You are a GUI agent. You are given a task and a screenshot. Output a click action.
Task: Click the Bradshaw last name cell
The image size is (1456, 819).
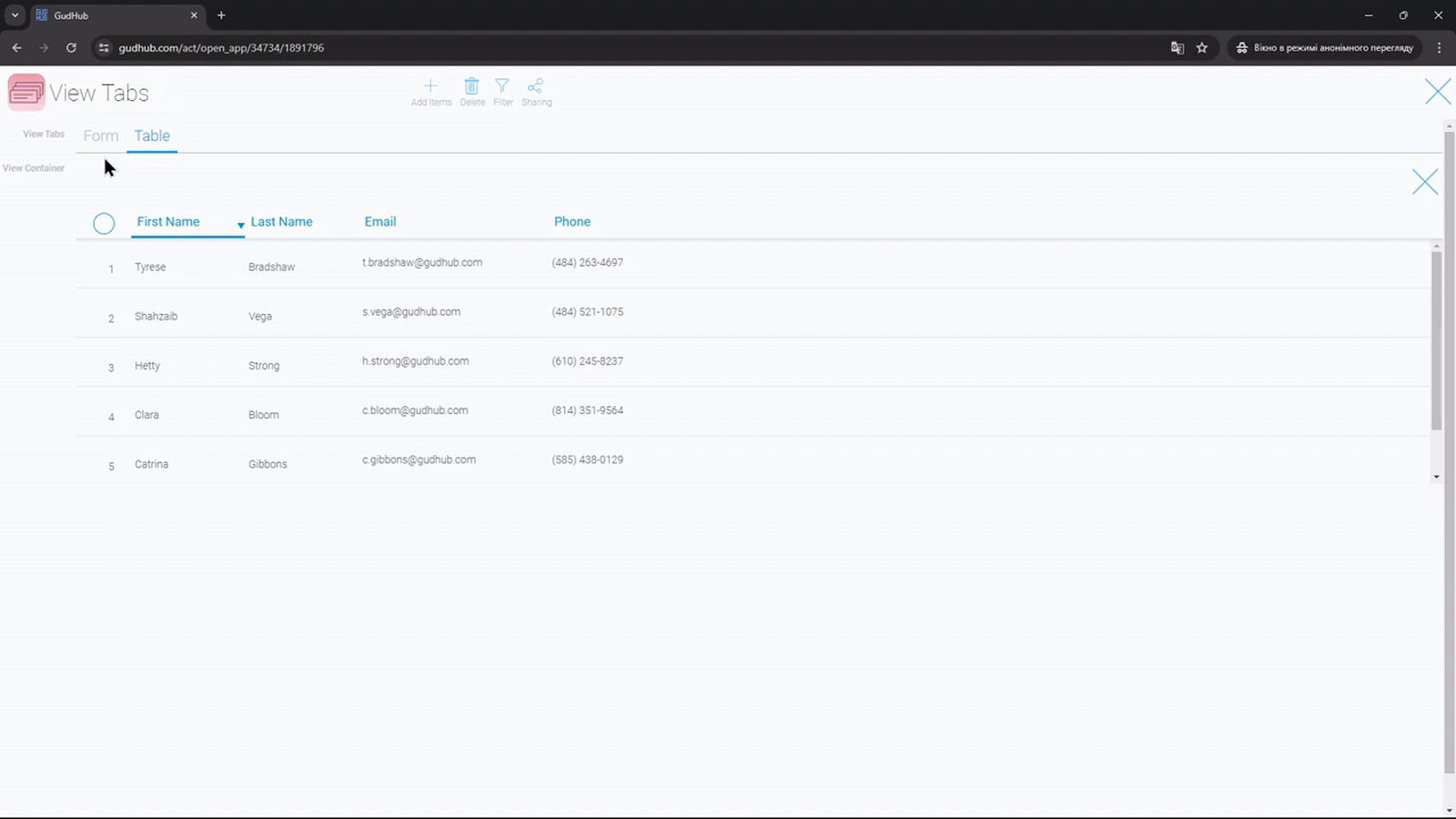click(271, 267)
